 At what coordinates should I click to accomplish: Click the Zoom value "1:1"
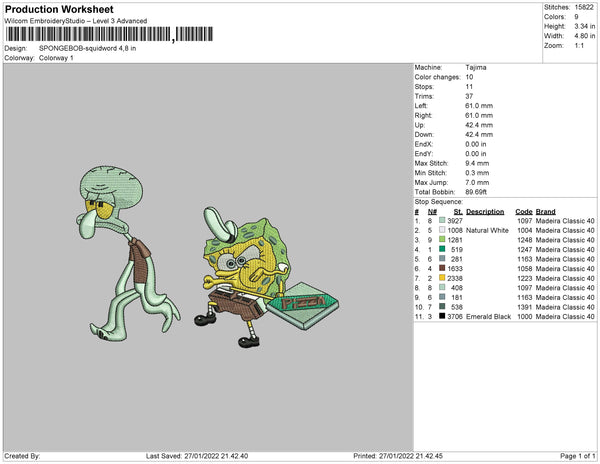pyautogui.click(x=579, y=46)
